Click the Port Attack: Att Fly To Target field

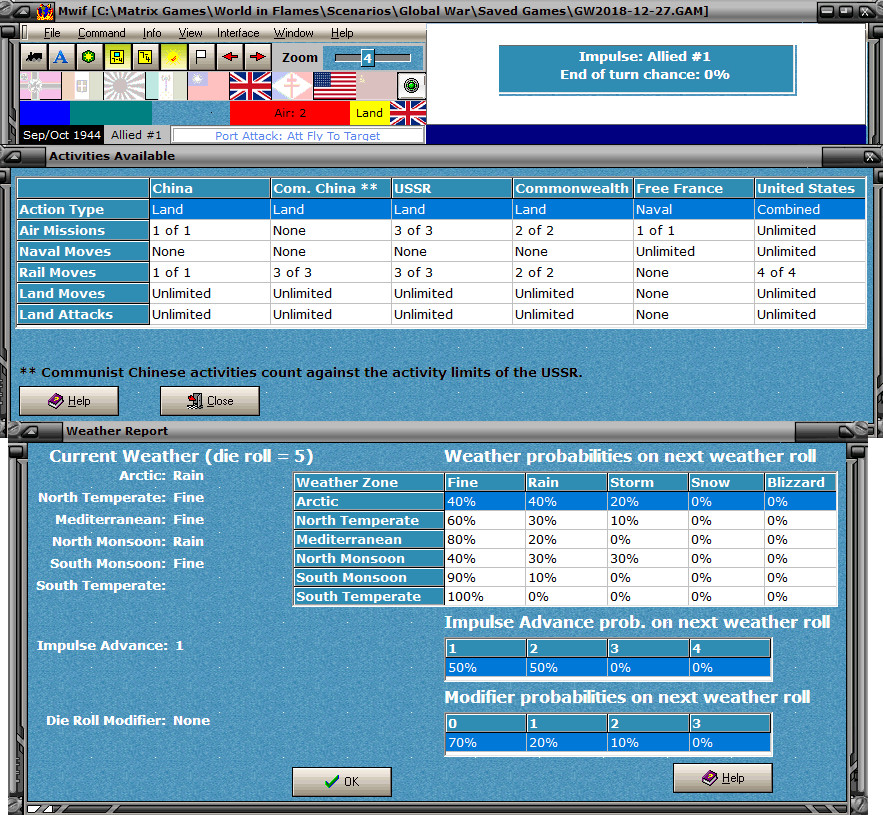[x=298, y=136]
